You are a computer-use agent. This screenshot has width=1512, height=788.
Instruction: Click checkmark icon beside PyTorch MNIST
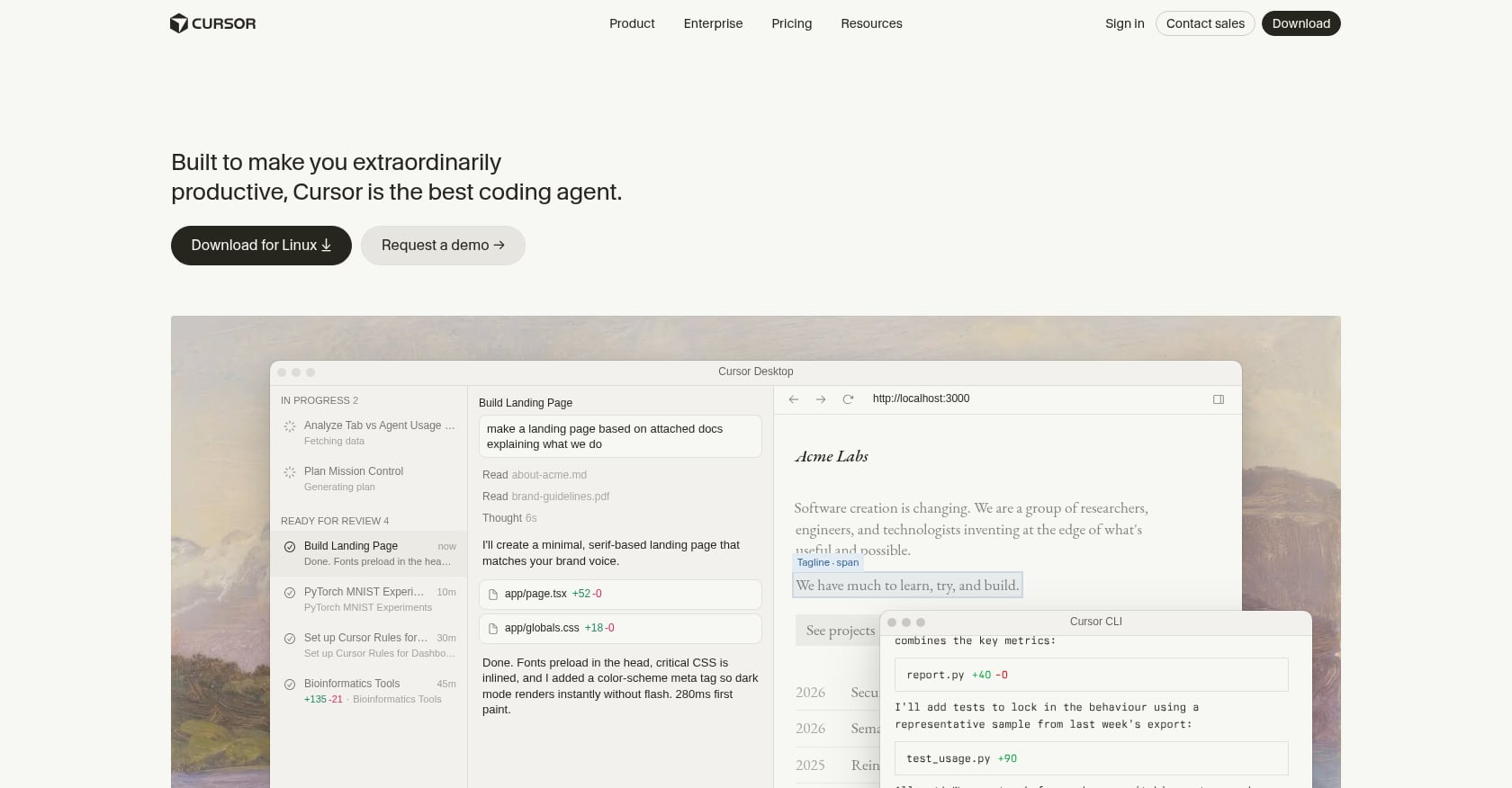pyautogui.click(x=290, y=593)
